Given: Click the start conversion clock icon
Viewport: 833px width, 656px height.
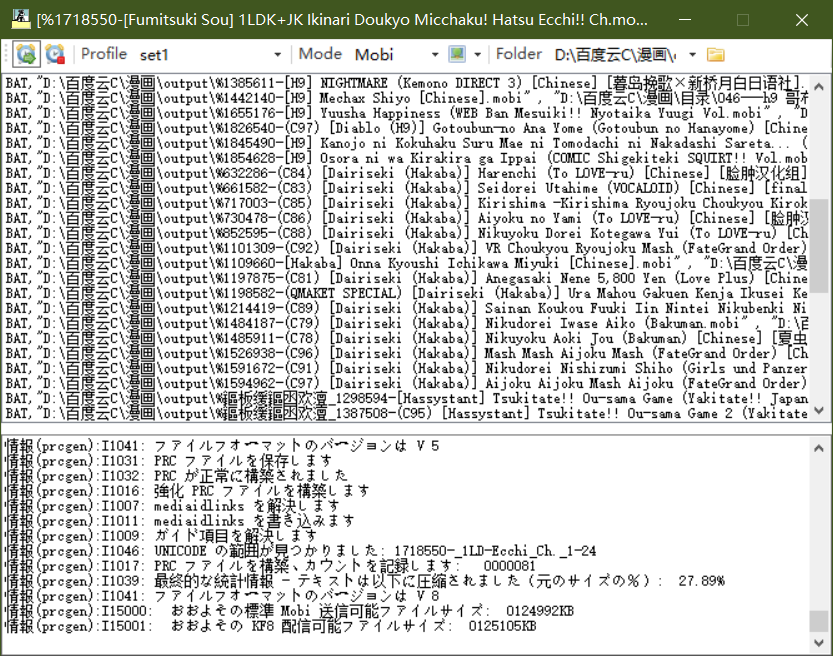Looking at the screenshot, I should coord(27,54).
